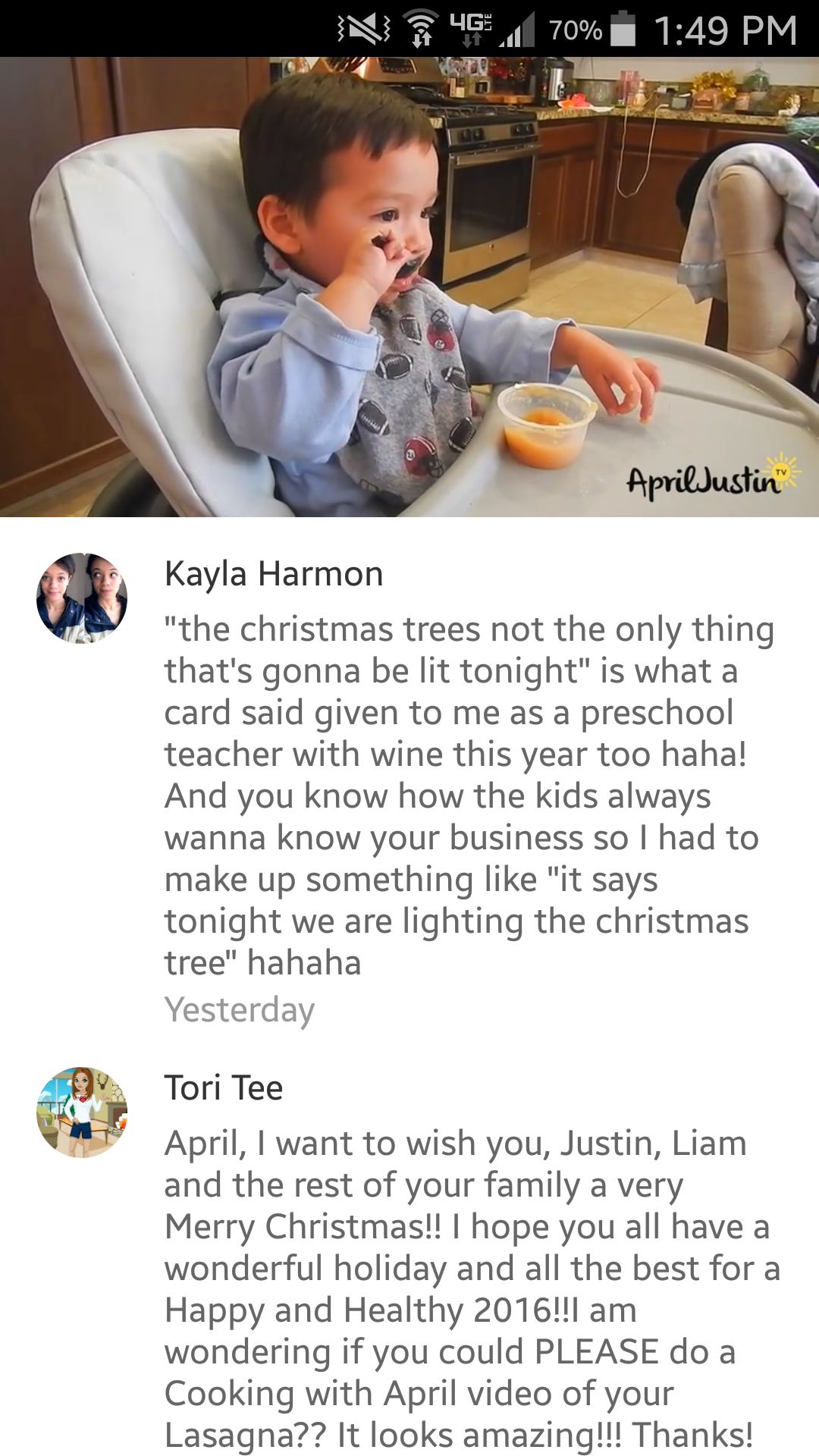Open the AprilJustin TV watermark logo

pyautogui.click(x=713, y=478)
